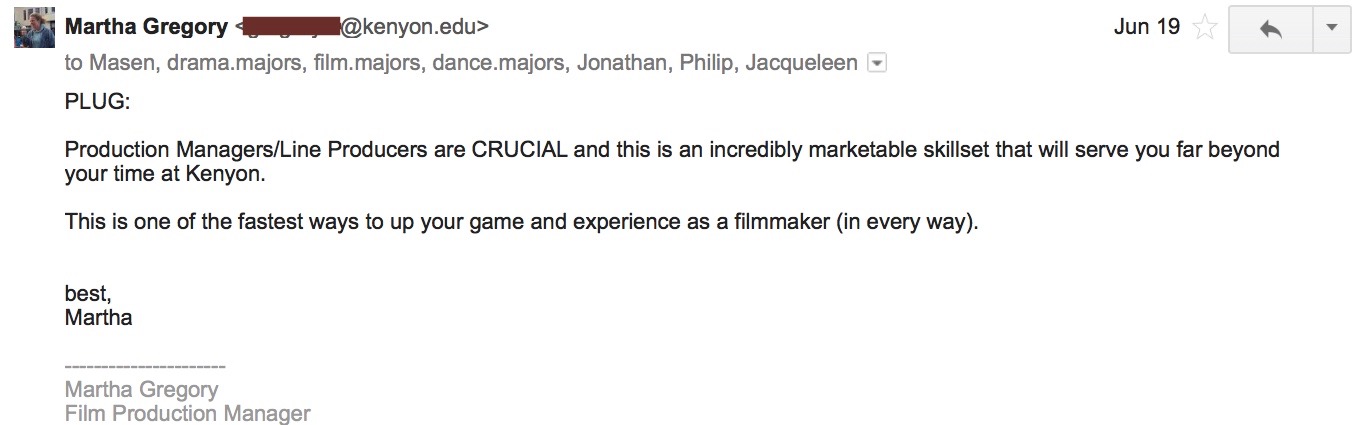Viewport: 1358px width, 425px height.
Task: Open the More options dropdown beside Reply
Action: pos(1331,28)
